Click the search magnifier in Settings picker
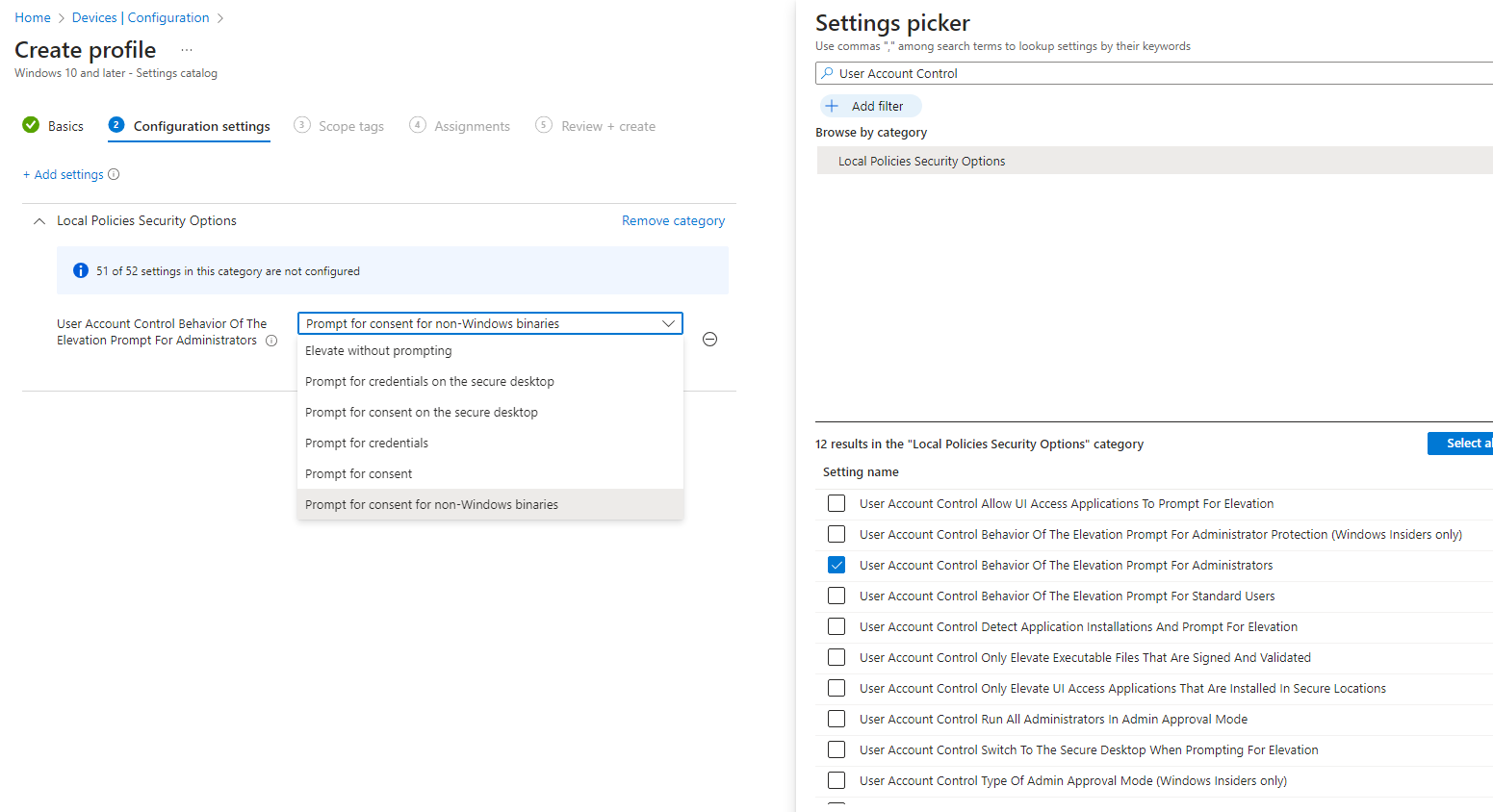This screenshot has width=1493, height=812. click(829, 73)
